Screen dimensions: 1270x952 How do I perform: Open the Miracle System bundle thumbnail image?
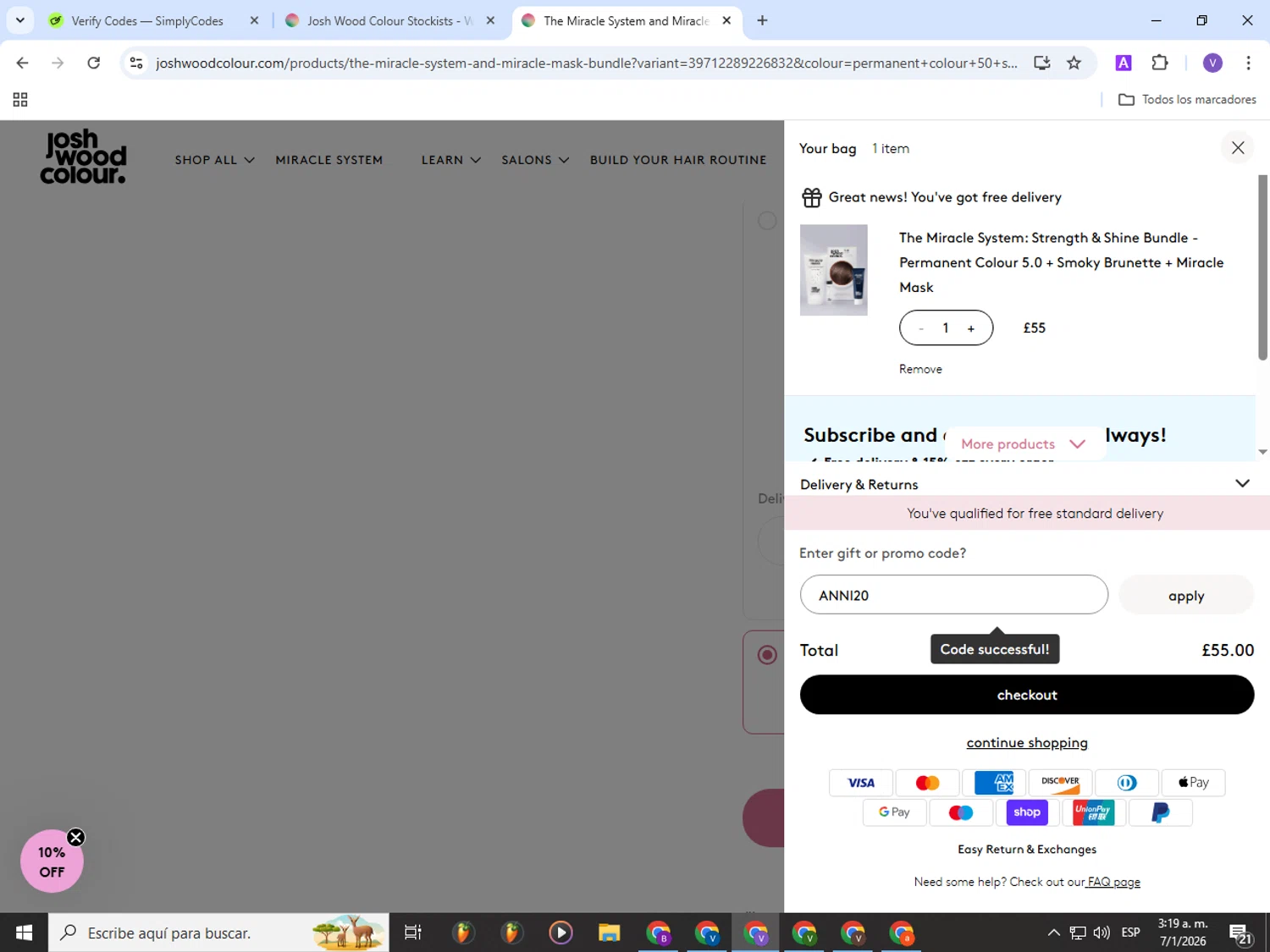tap(834, 270)
